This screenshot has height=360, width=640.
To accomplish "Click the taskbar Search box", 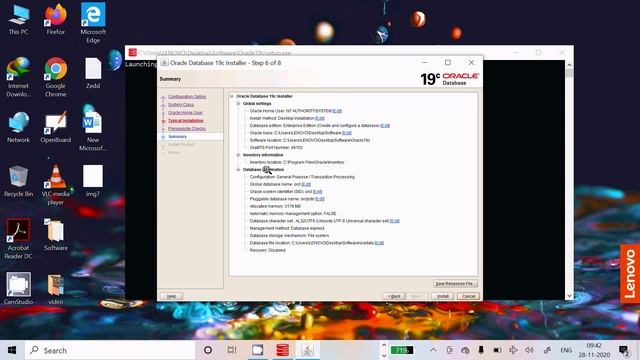I will [x=110, y=350].
